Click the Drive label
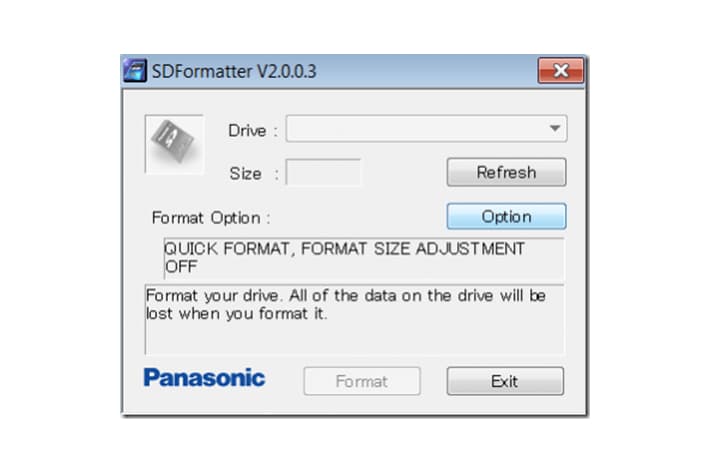This screenshot has width=710, height=473. (253, 130)
